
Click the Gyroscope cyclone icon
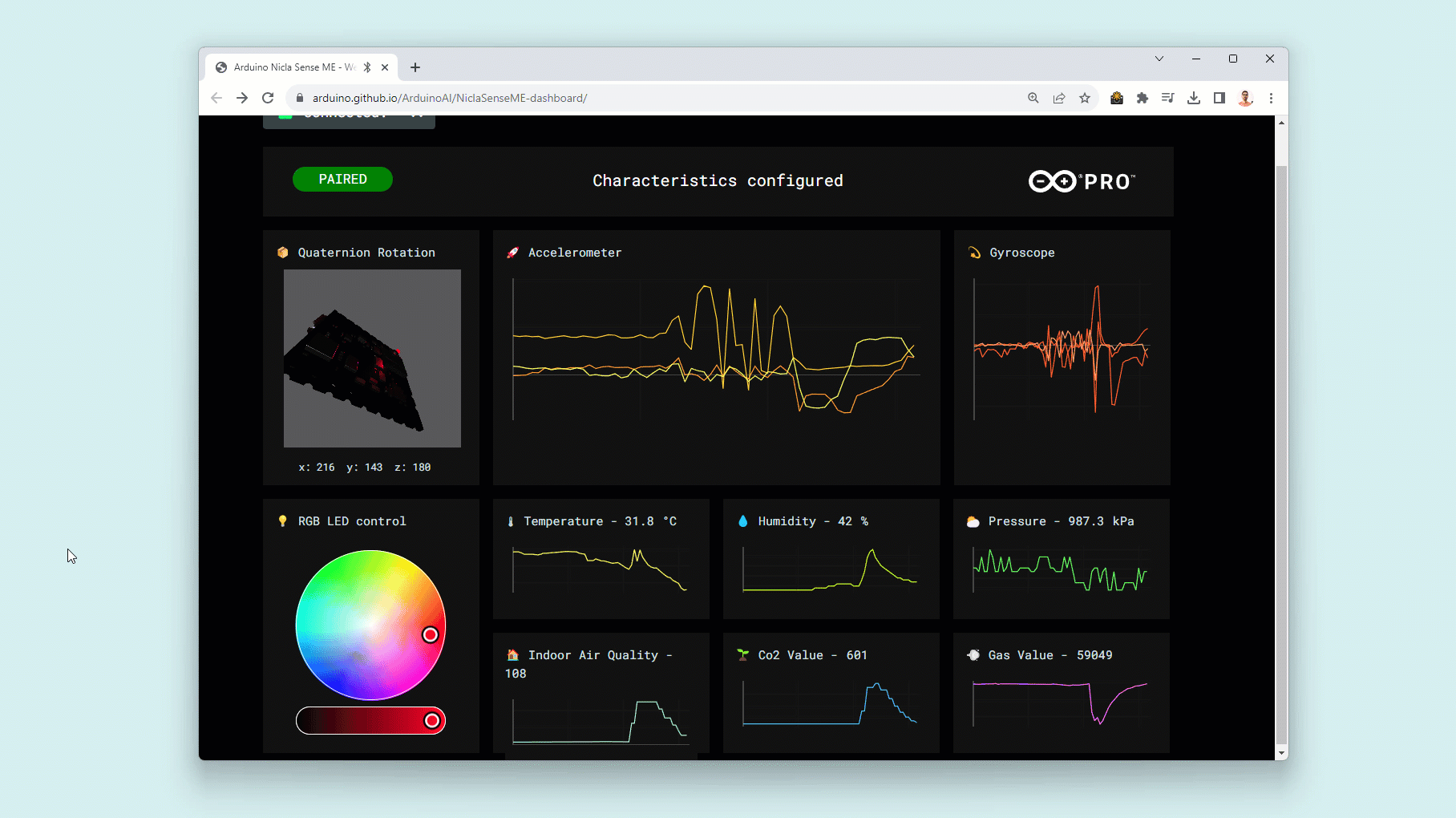[973, 252]
